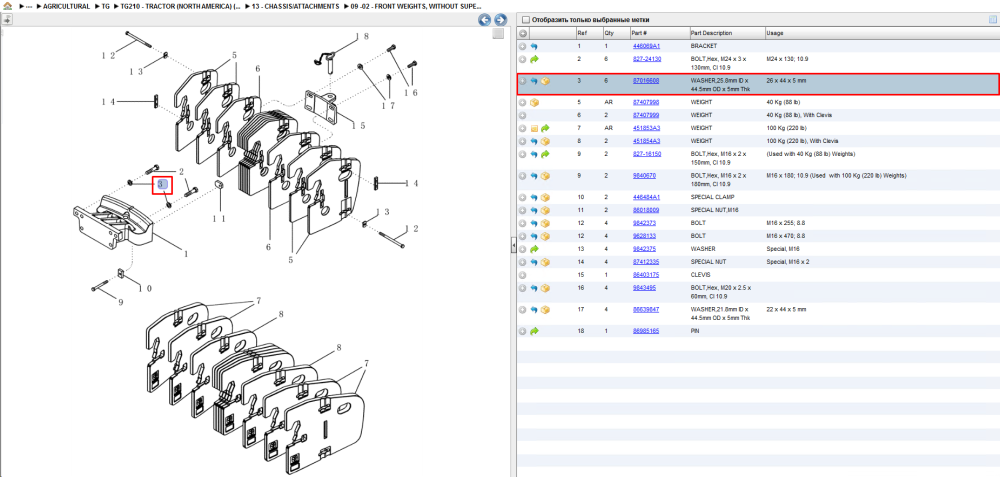
Task: Open part number link 87016608
Action: [x=645, y=81]
